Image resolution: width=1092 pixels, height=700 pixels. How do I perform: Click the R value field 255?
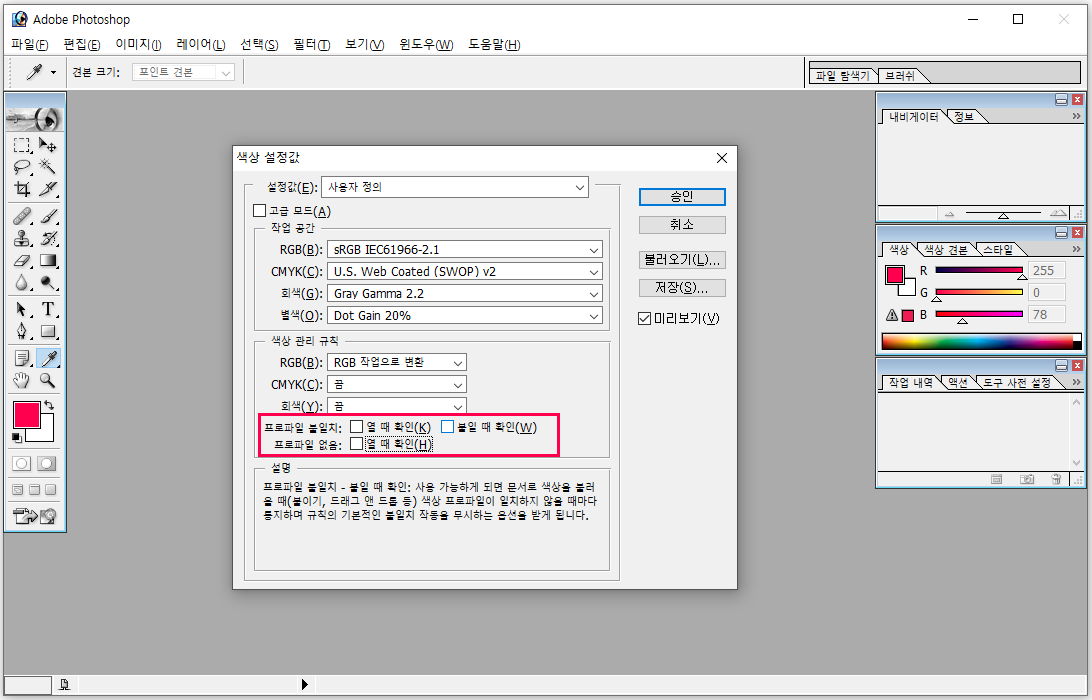[1047, 270]
